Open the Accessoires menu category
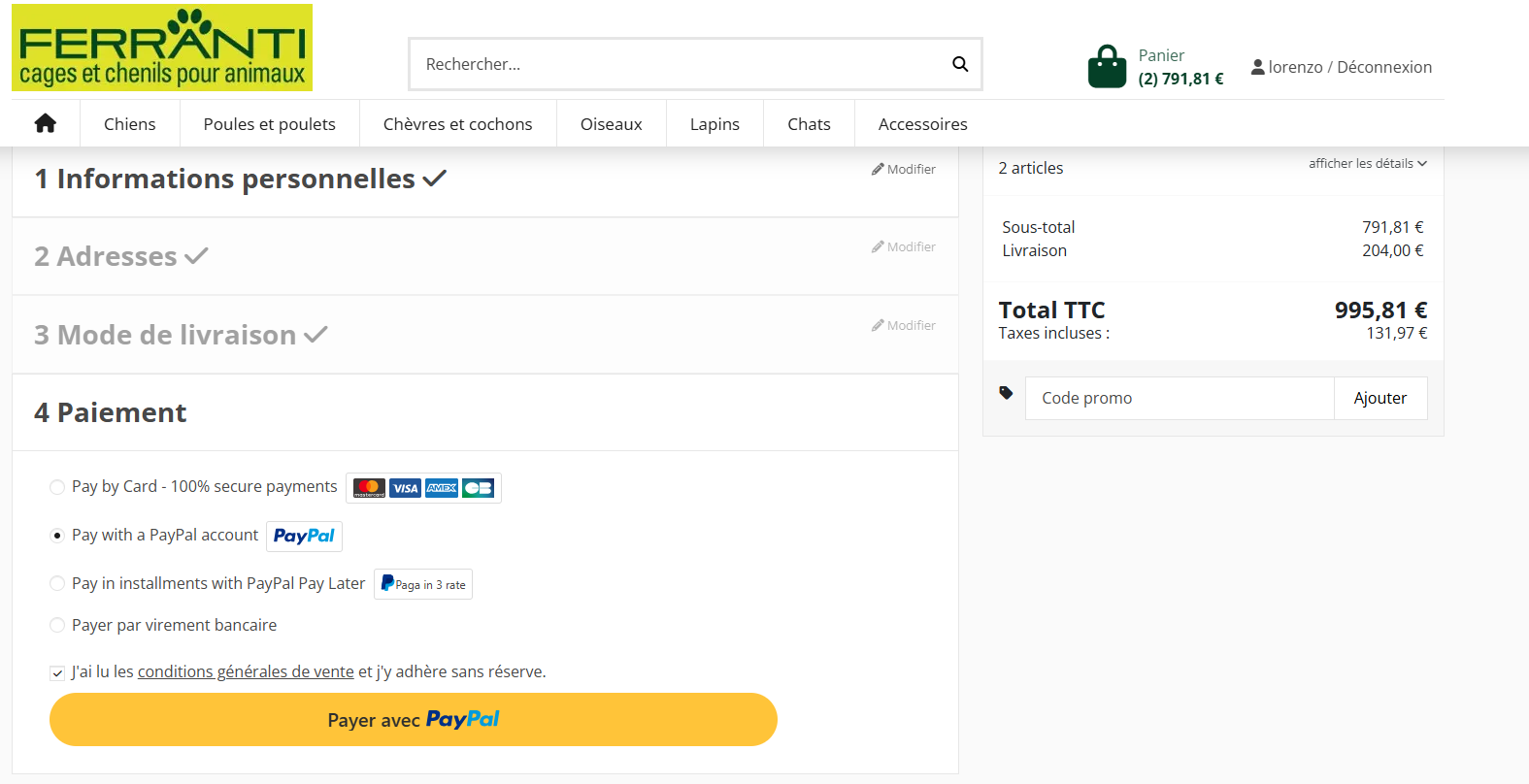Image resolution: width=1529 pixels, height=784 pixels. pyautogui.click(x=922, y=124)
